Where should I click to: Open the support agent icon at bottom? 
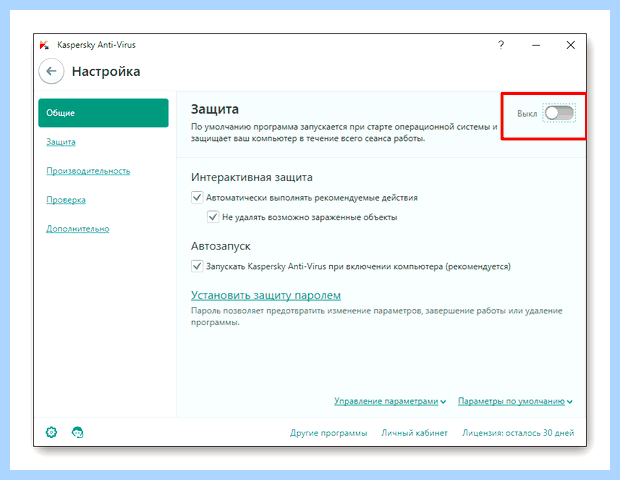click(x=78, y=432)
